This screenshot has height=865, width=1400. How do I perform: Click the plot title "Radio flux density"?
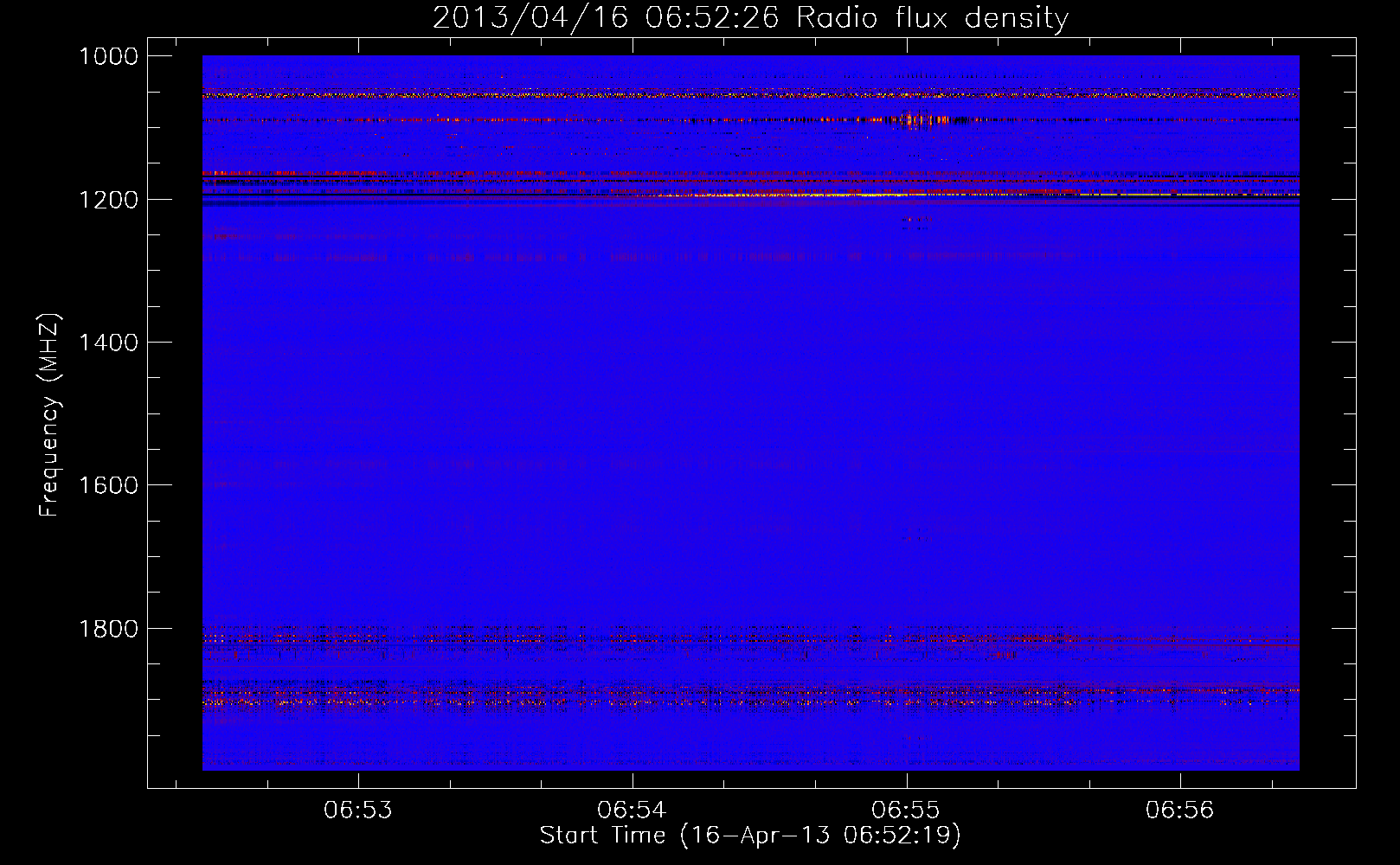(x=932, y=18)
